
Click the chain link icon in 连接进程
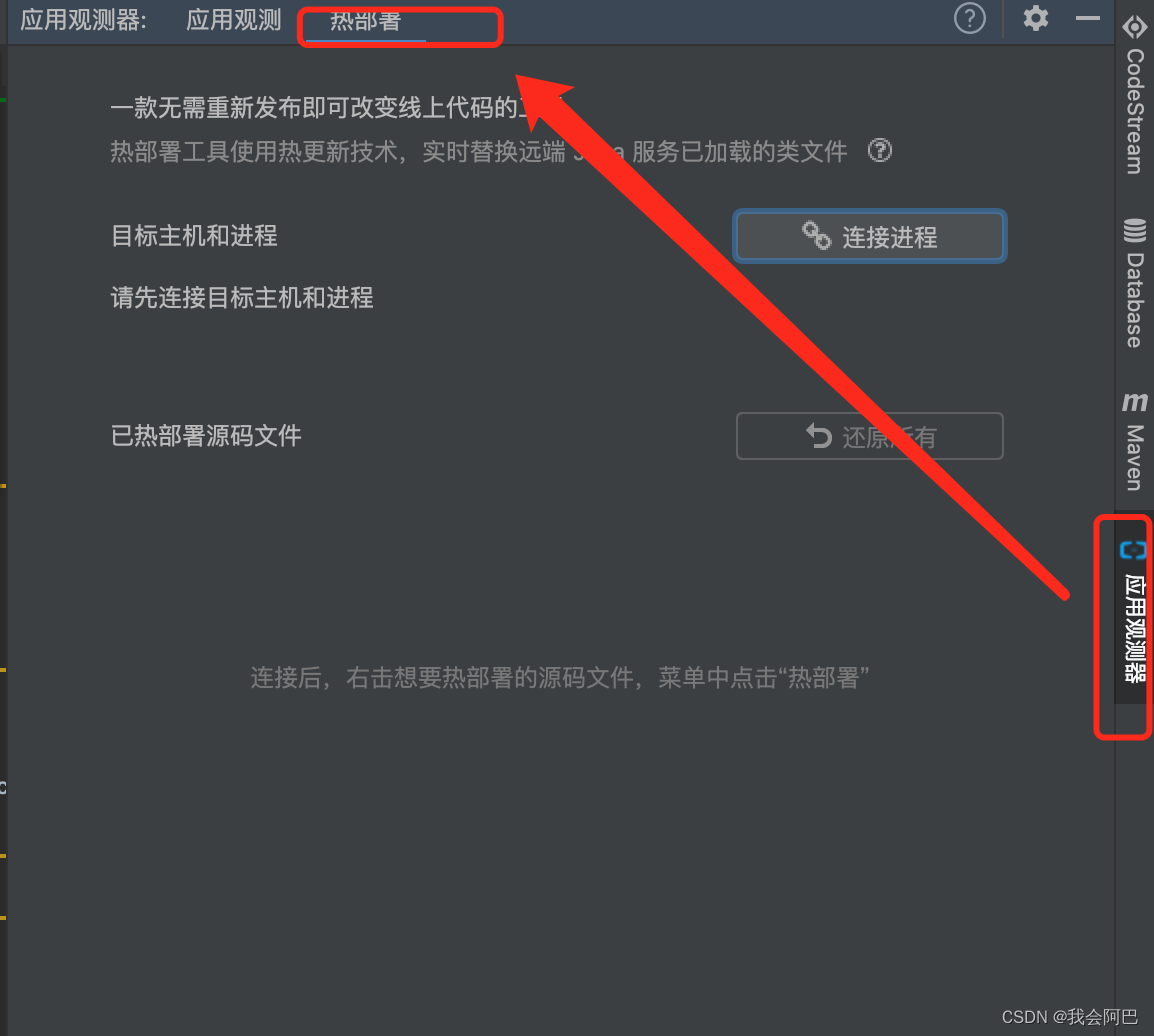(816, 236)
